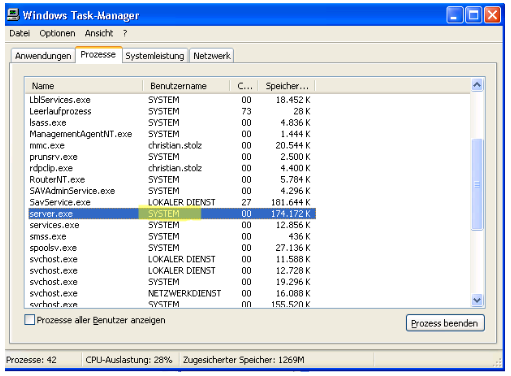
Task: Maximize the Task-Manager window
Action: [x=473, y=15]
